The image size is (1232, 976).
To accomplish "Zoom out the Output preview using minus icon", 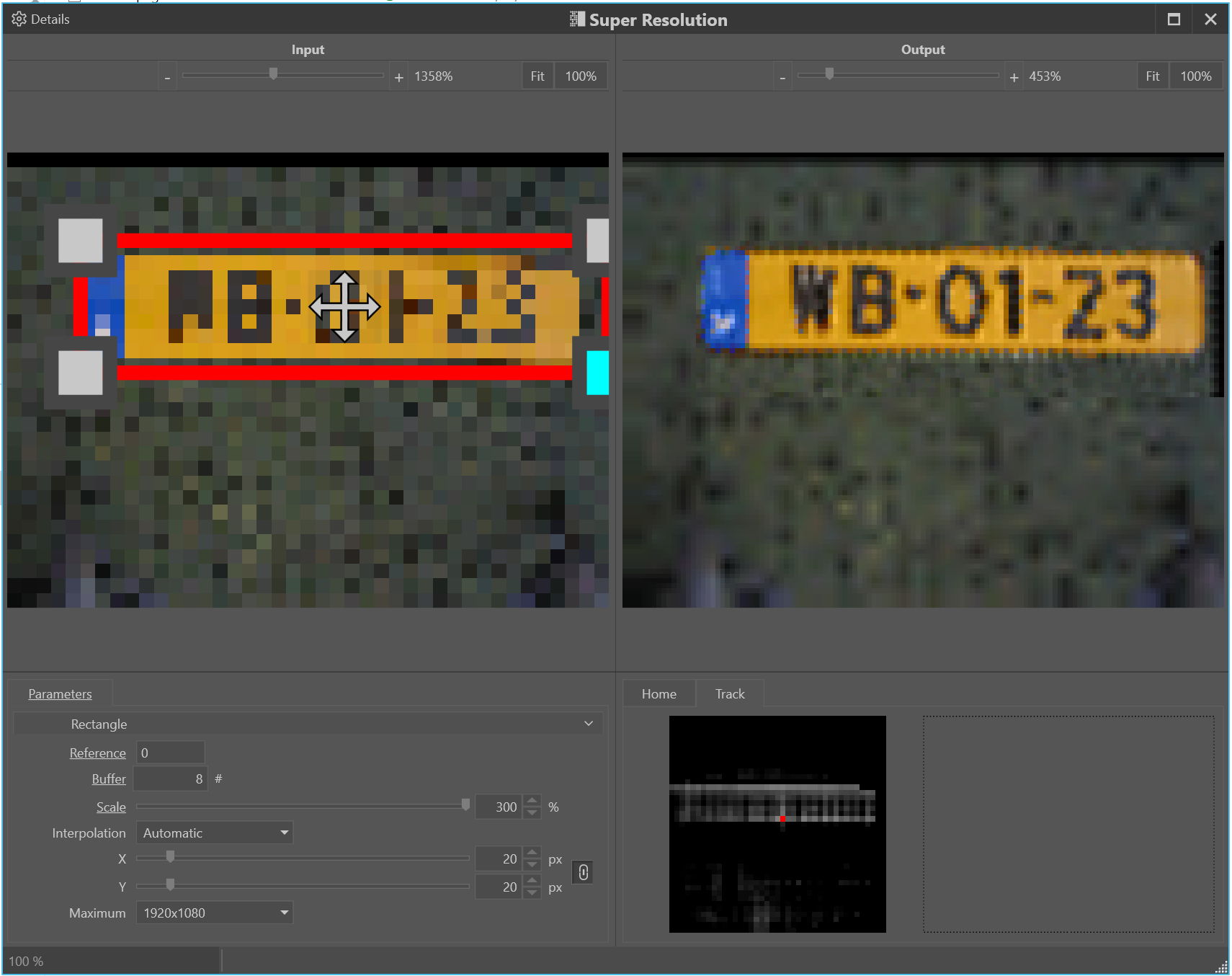I will click(782, 76).
